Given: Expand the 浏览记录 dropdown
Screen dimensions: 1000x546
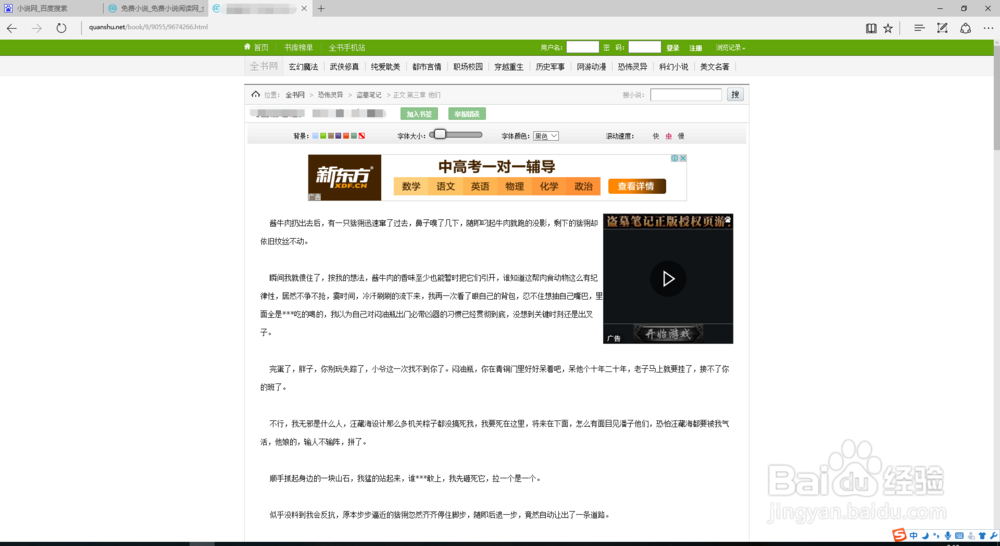Looking at the screenshot, I should (x=730, y=48).
